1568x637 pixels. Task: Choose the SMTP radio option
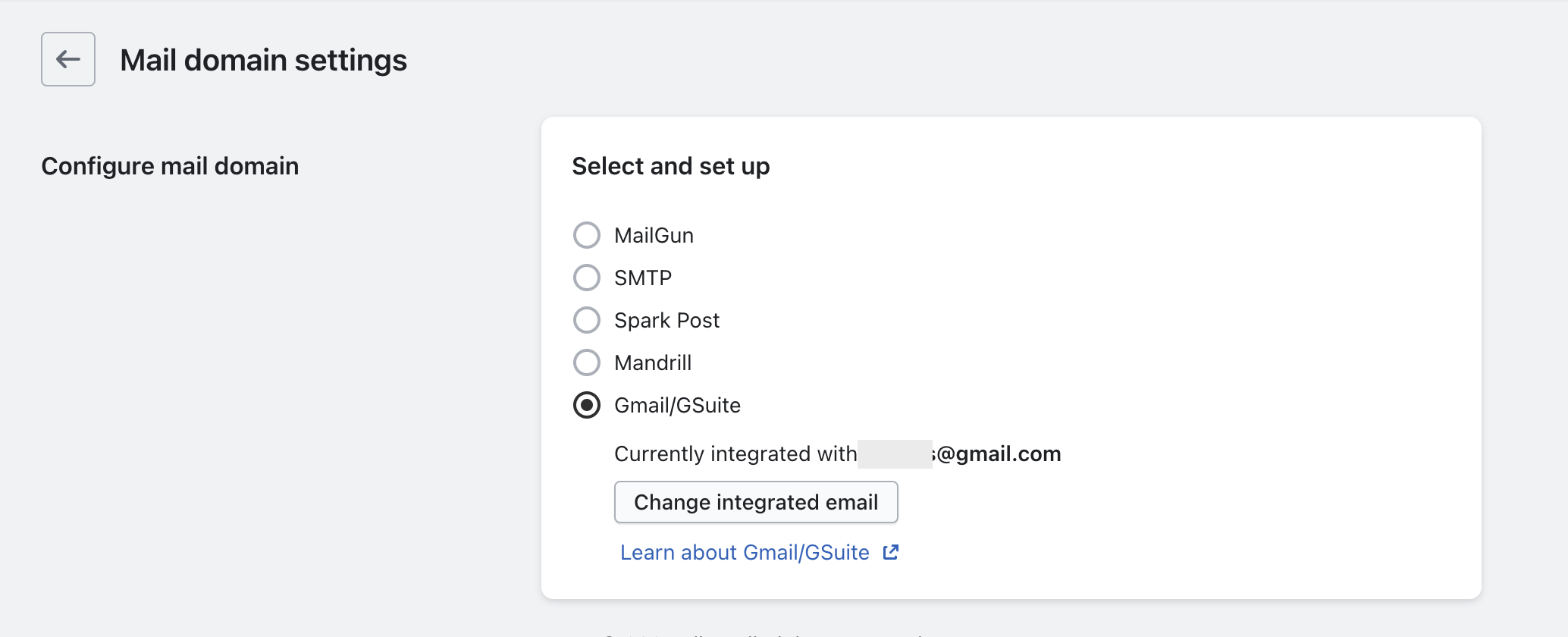586,278
